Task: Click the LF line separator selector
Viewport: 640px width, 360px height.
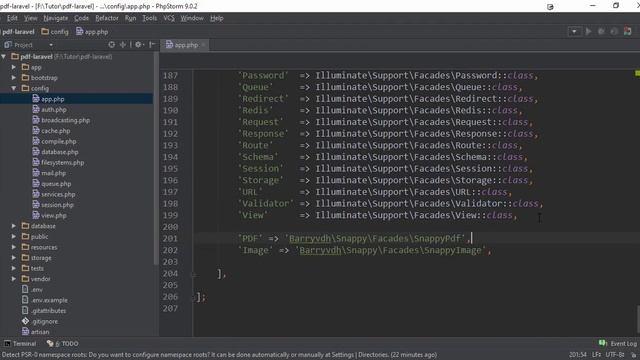Action: [x=596, y=355]
